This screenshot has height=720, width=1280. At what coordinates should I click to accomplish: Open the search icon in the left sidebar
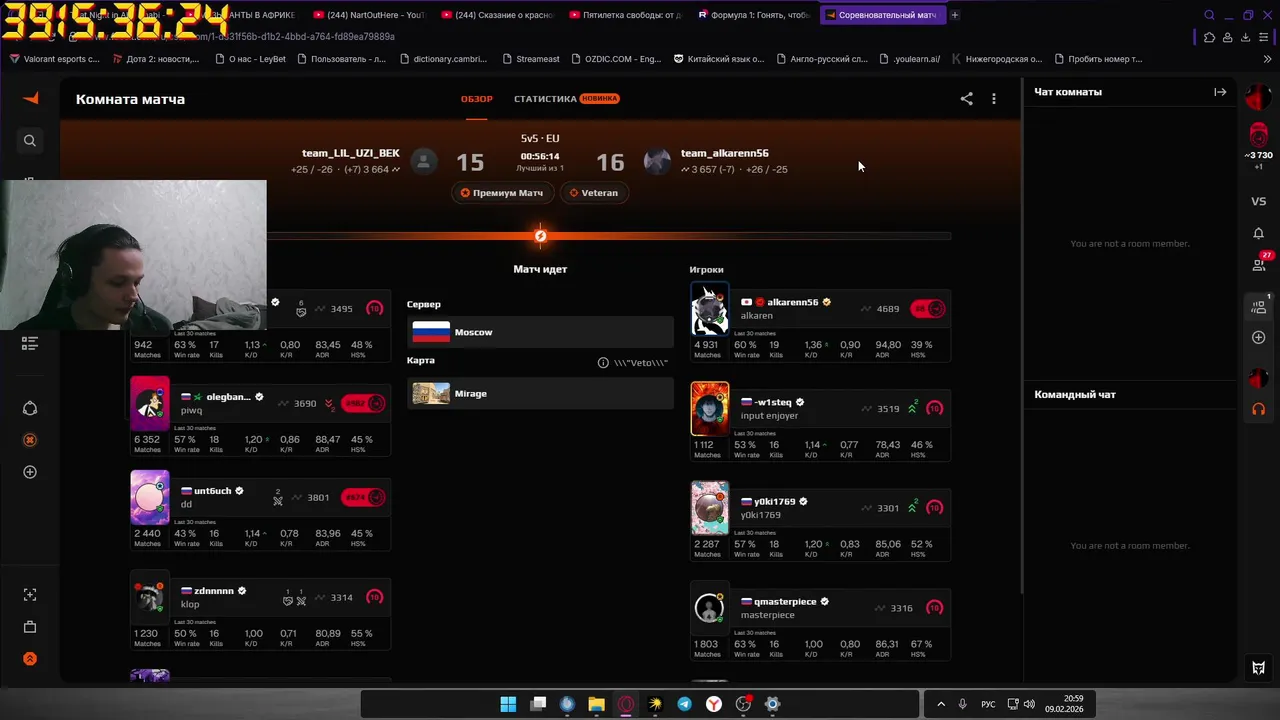[x=30, y=141]
